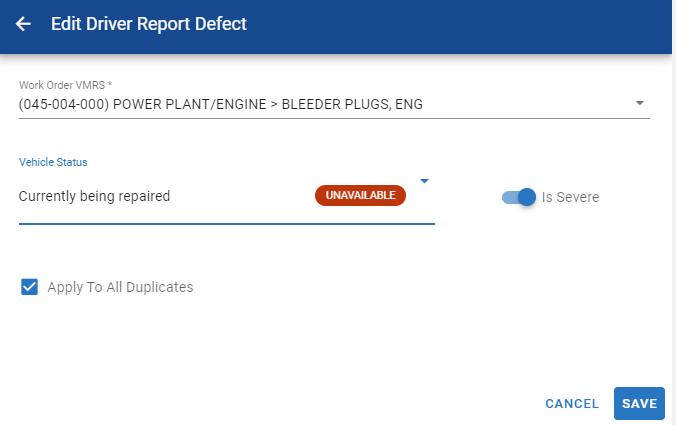
Task: Click the "Edit Driver Report Defect" title
Action: coord(148,23)
